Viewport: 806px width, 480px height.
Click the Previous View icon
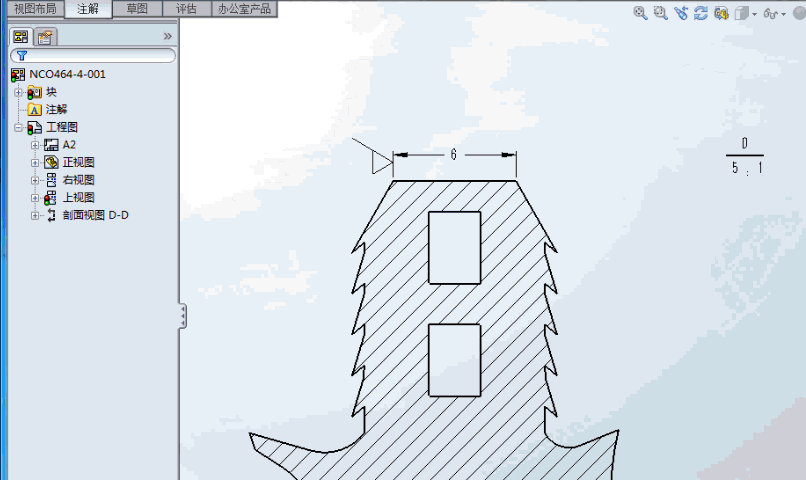(x=681, y=13)
